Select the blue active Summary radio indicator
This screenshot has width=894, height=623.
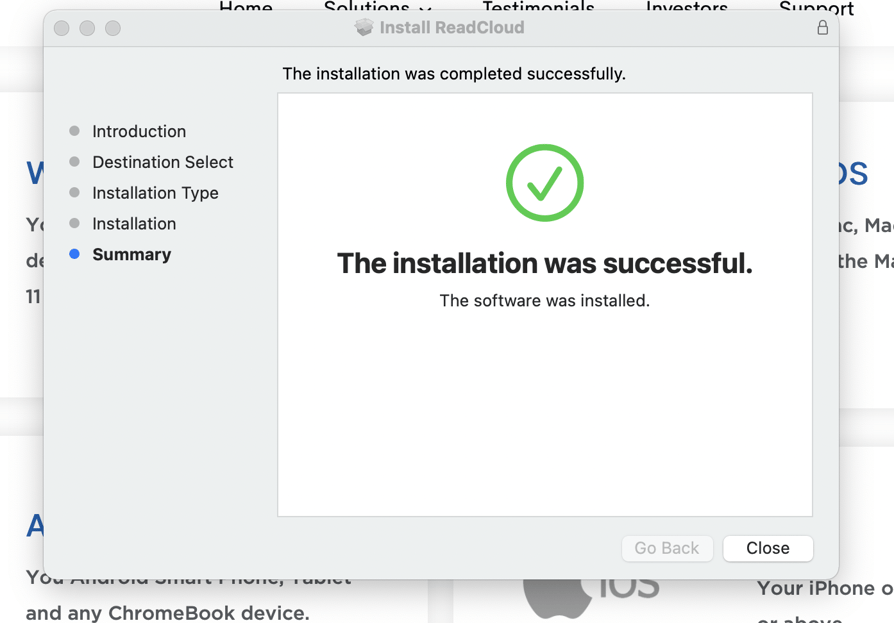coord(74,254)
